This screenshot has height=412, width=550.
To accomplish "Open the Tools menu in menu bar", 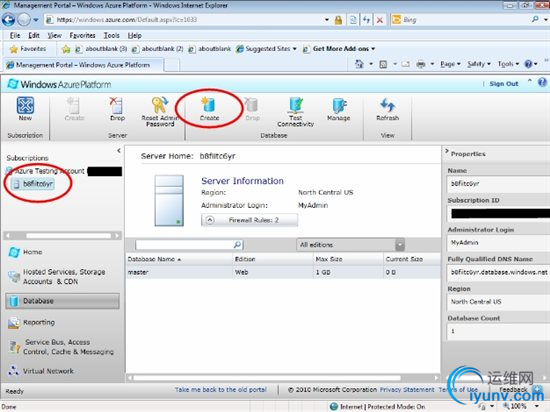I will pyautogui.click(x=112, y=35).
